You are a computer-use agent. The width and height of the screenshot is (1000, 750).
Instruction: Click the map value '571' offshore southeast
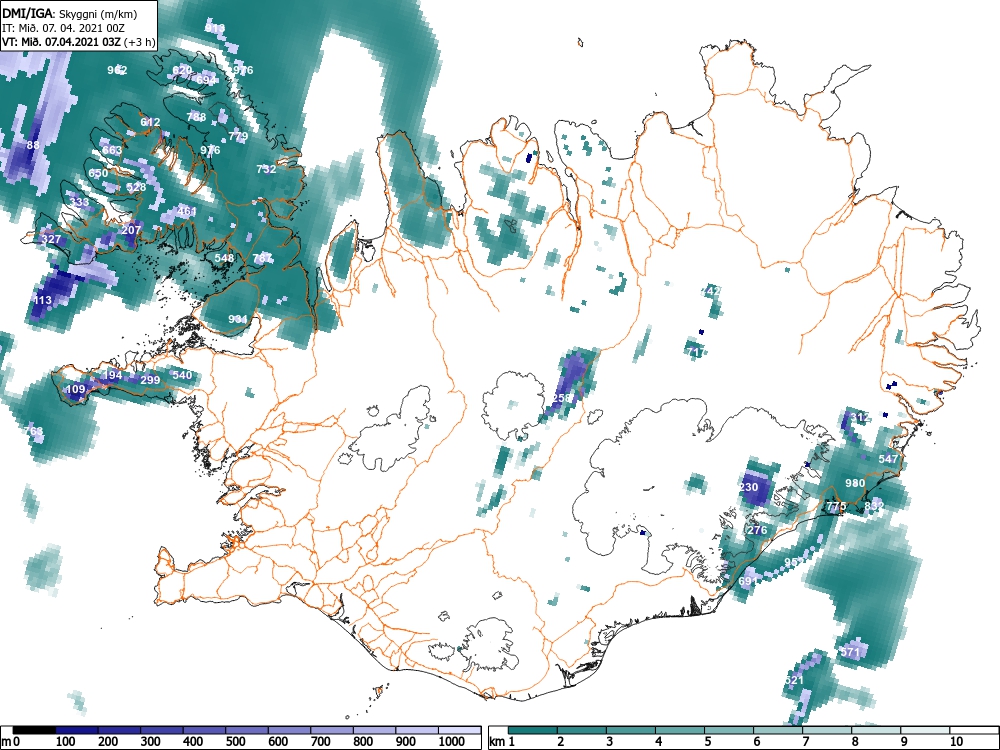[x=851, y=652]
